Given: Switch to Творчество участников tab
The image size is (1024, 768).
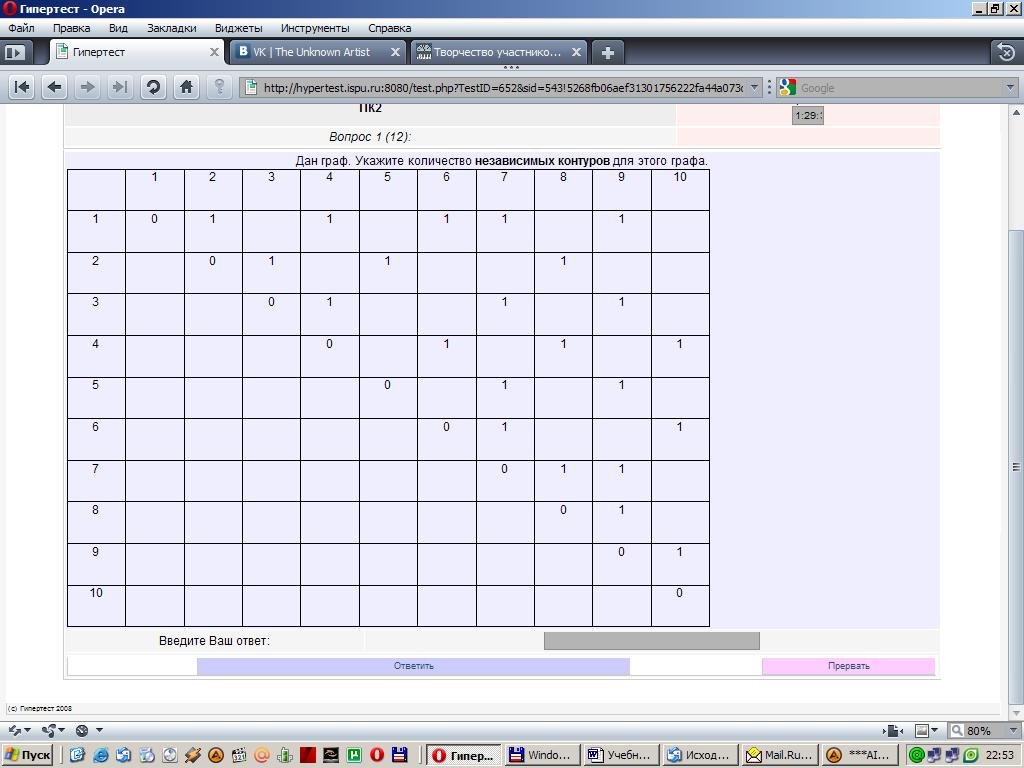Looking at the screenshot, I should pyautogui.click(x=496, y=52).
